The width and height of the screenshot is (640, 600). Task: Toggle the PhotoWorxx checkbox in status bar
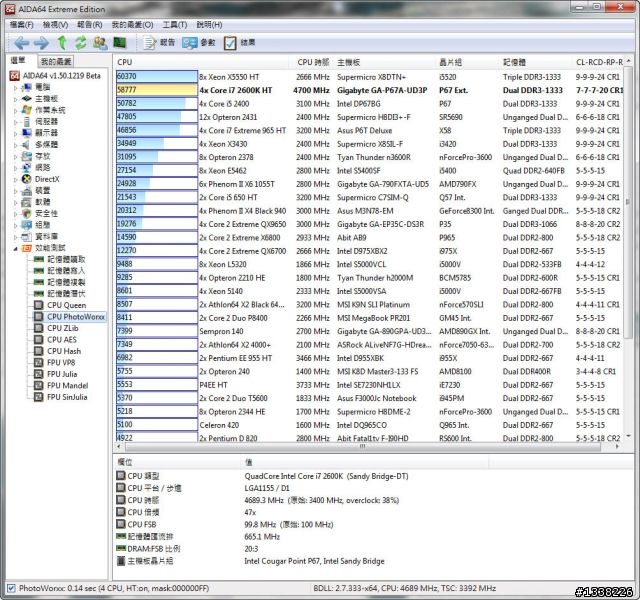pos(11,588)
